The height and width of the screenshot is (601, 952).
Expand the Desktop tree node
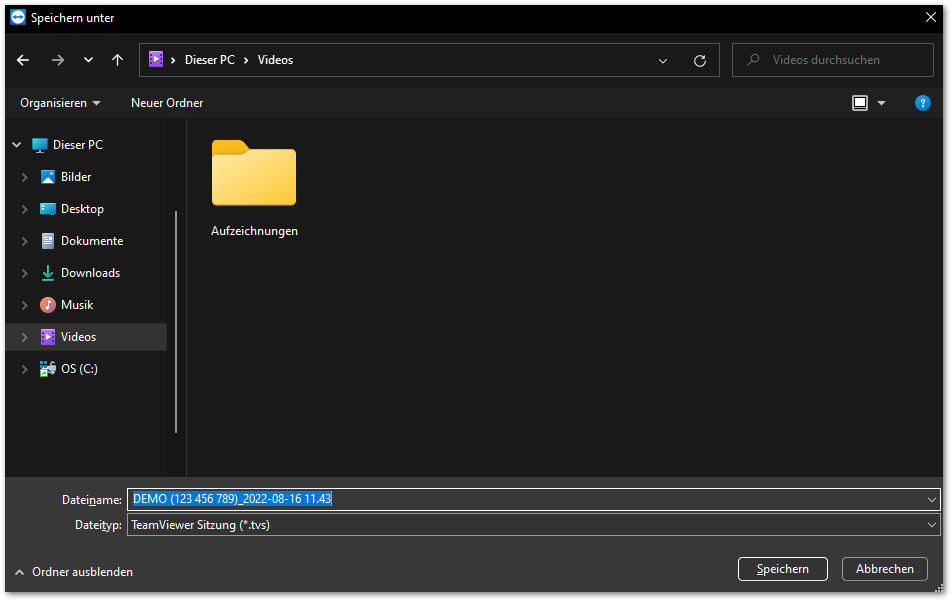24,209
